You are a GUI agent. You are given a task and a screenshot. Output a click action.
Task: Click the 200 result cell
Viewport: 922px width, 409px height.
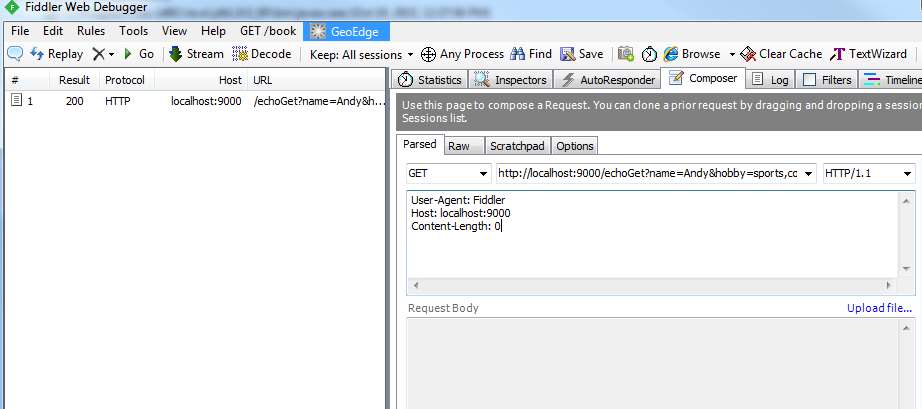pyautogui.click(x=75, y=101)
